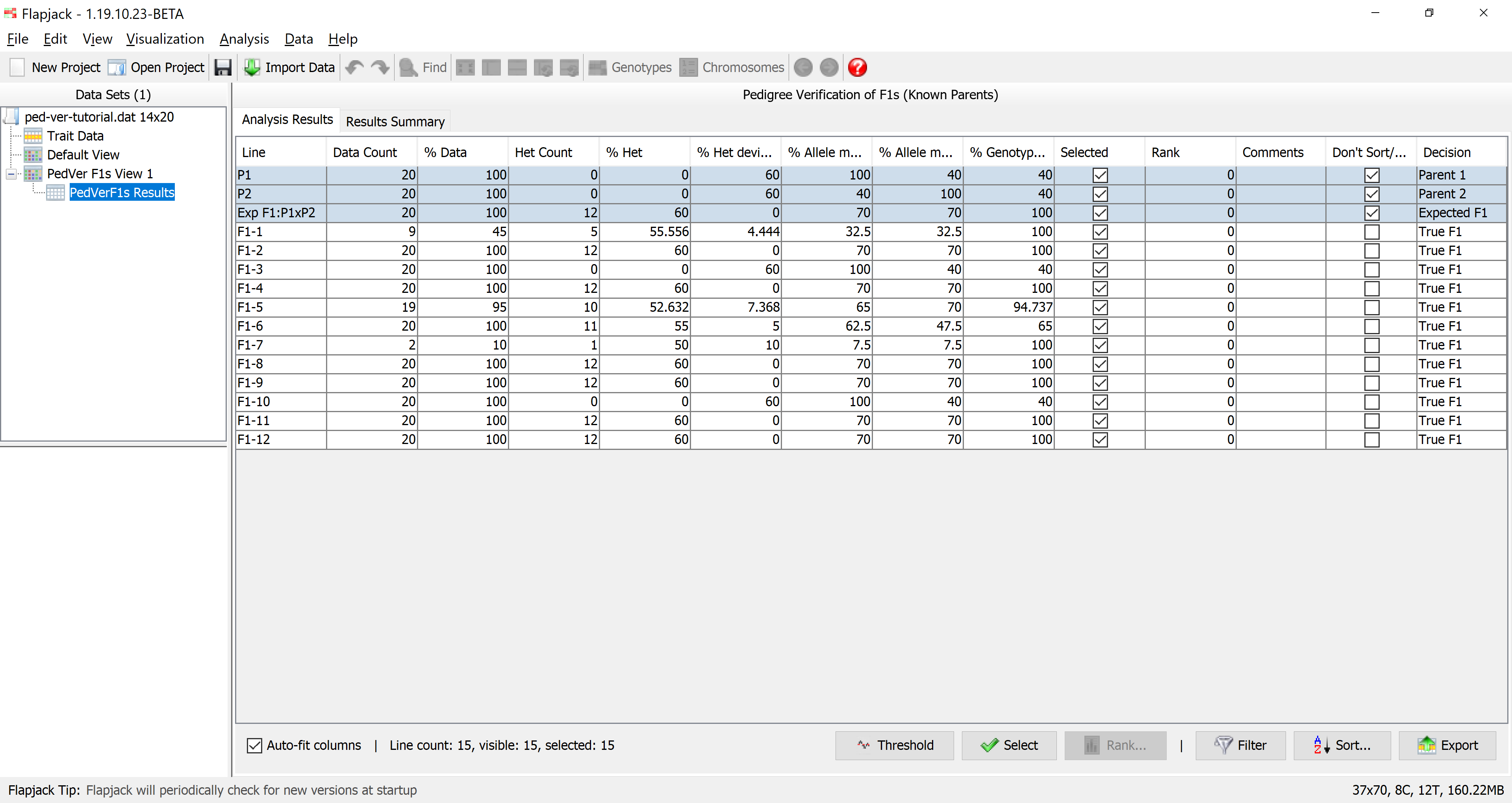1512x803 pixels.
Task: Uncheck Don't Sort/Filter for Exp F1:P1xP2
Action: tap(1372, 213)
